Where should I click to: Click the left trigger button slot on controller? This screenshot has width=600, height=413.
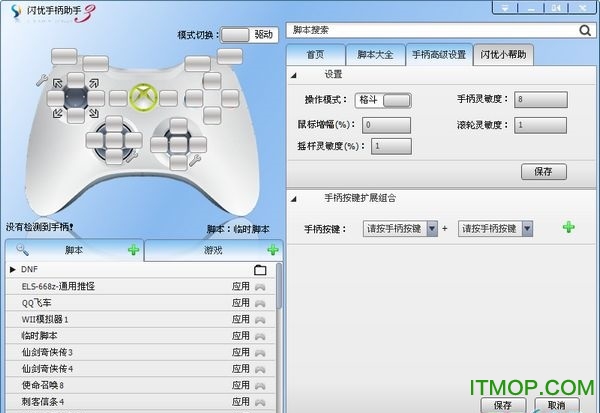(x=64, y=56)
